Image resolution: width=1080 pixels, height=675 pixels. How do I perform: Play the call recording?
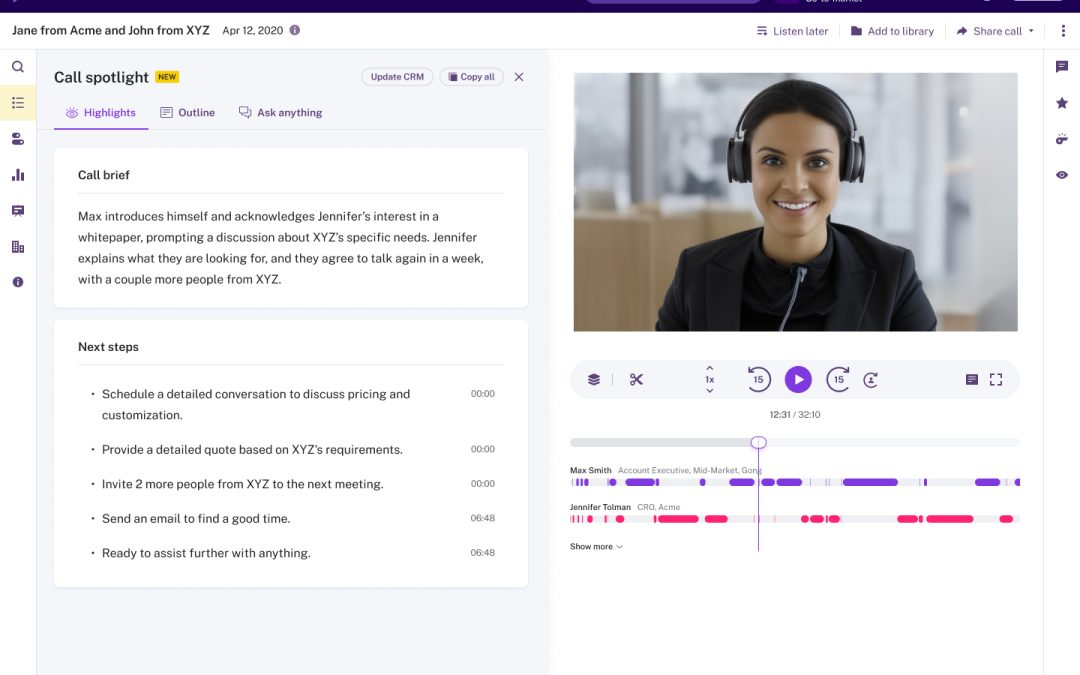point(798,380)
